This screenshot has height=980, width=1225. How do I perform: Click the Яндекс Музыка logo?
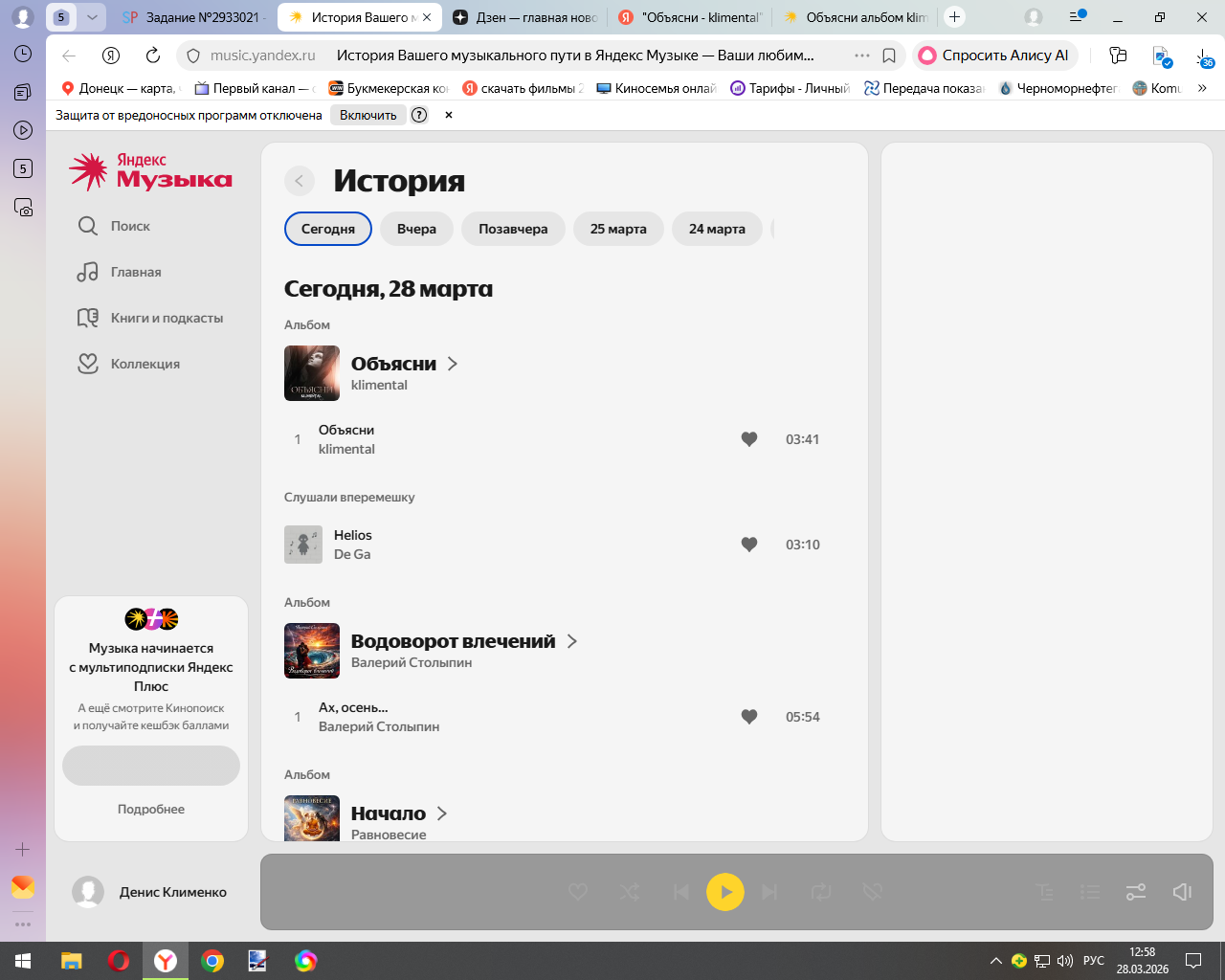(150, 171)
